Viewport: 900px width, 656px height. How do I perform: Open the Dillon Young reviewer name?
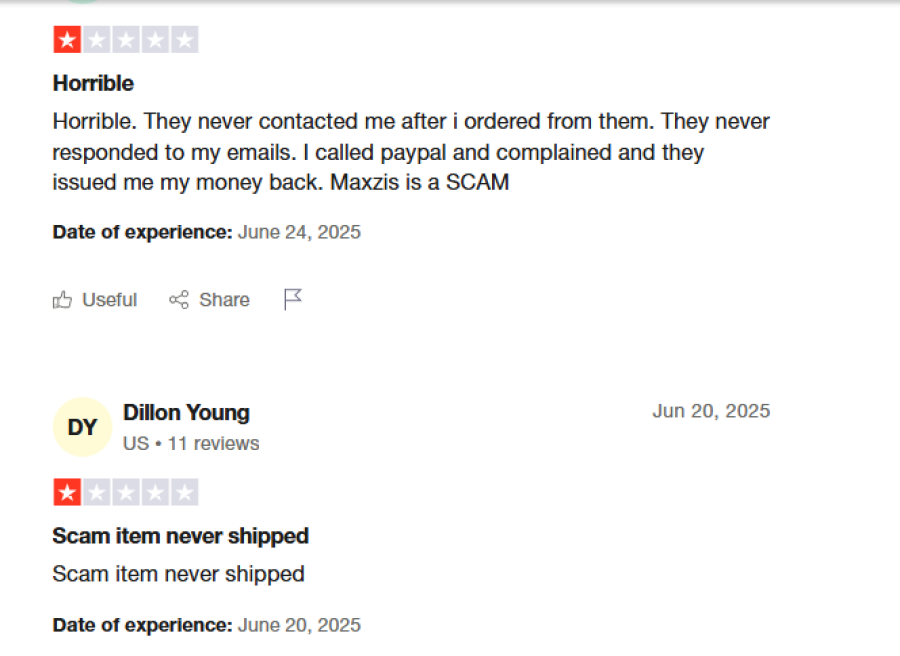point(186,412)
